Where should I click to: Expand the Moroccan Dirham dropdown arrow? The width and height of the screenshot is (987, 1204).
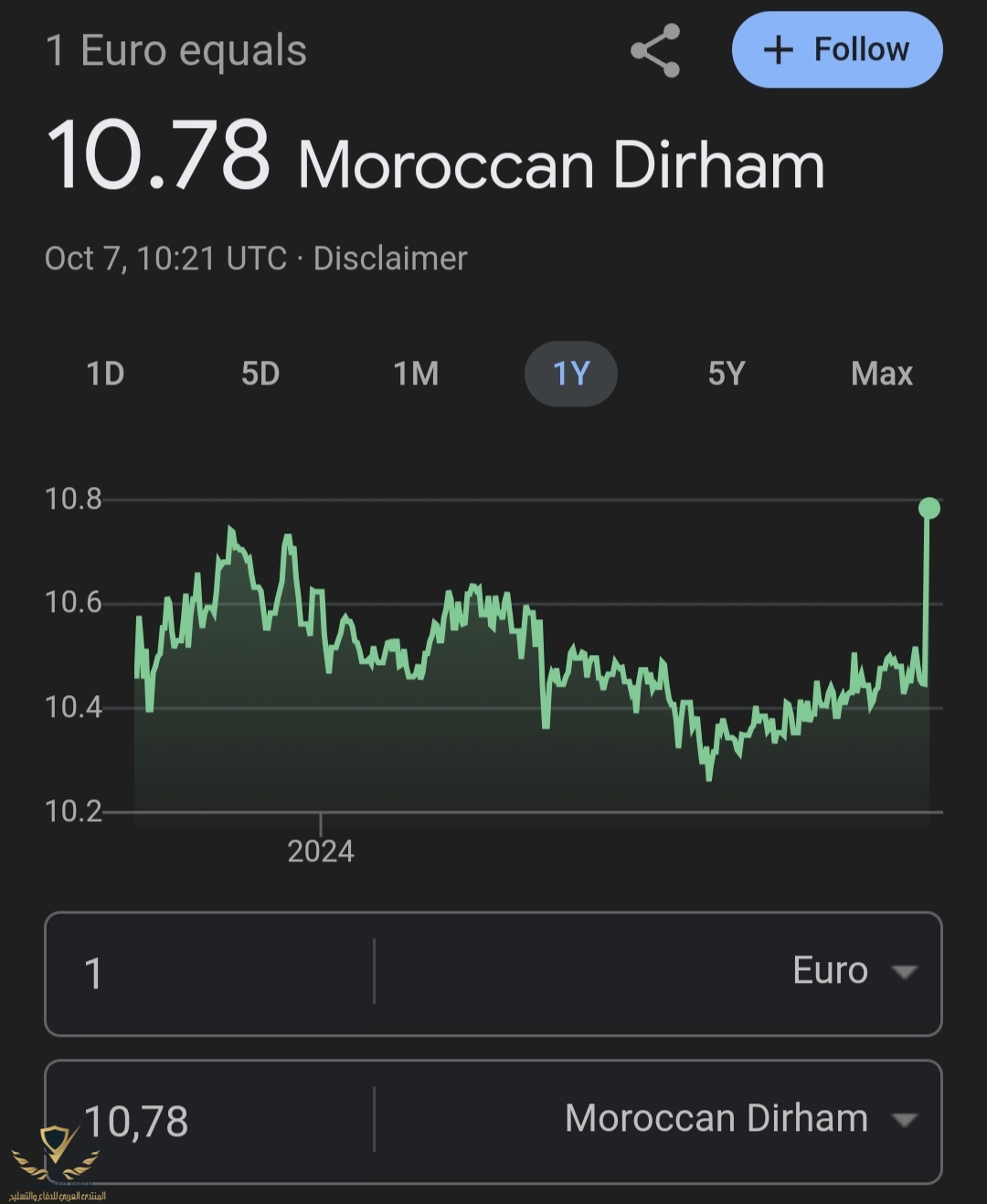click(904, 1120)
